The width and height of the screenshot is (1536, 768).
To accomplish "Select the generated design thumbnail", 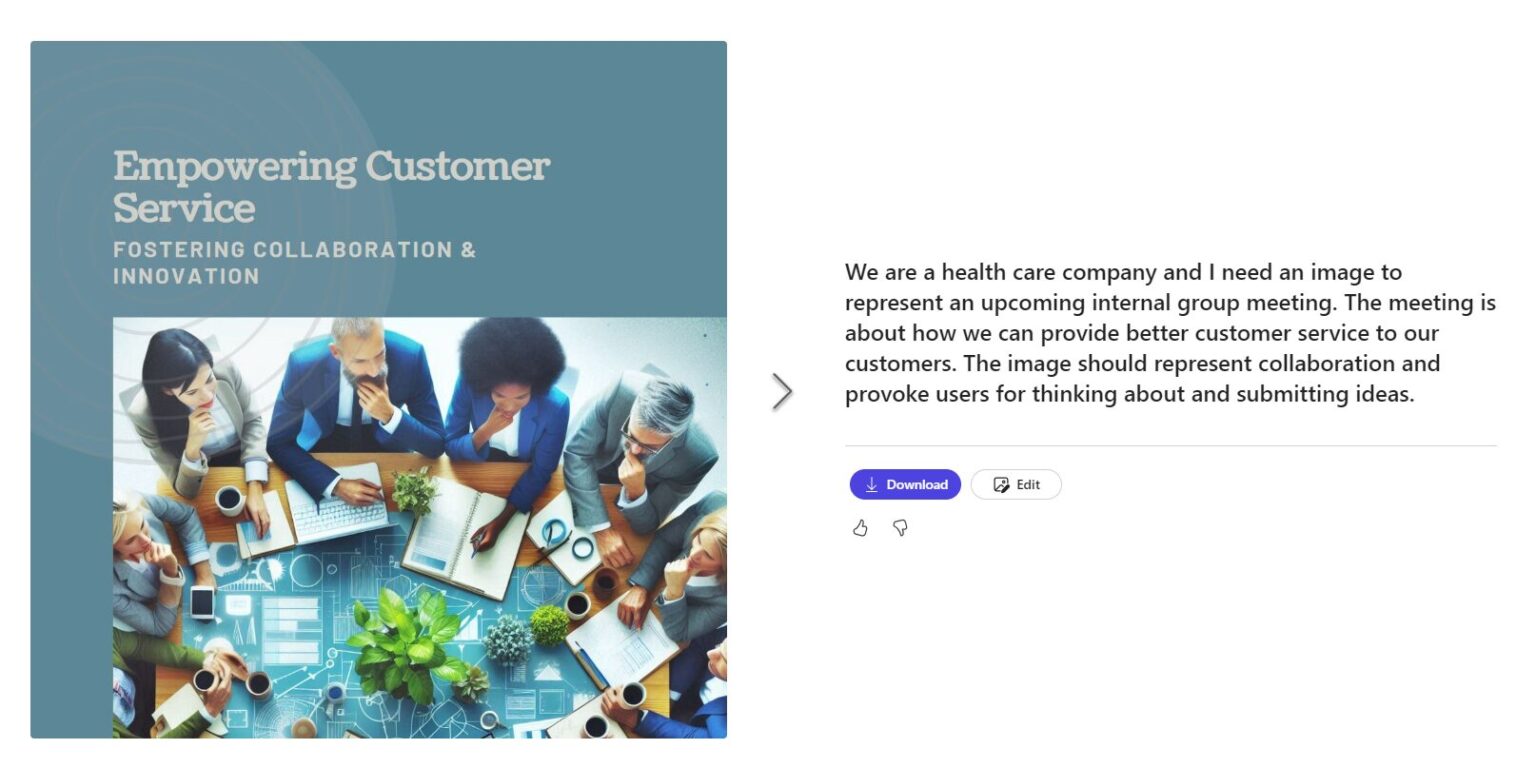I will click(x=378, y=389).
